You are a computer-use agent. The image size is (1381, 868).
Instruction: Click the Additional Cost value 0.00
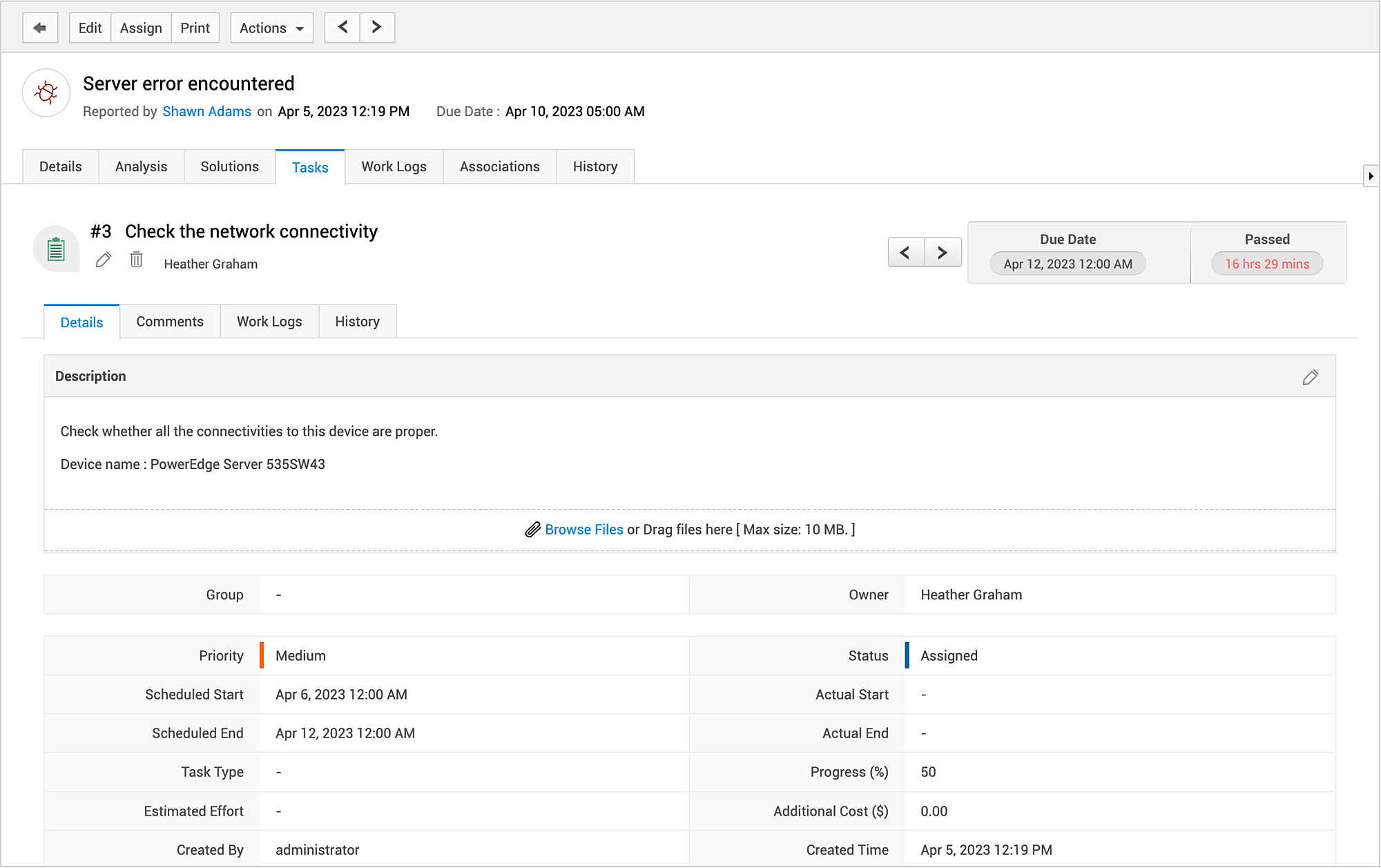[x=934, y=811]
